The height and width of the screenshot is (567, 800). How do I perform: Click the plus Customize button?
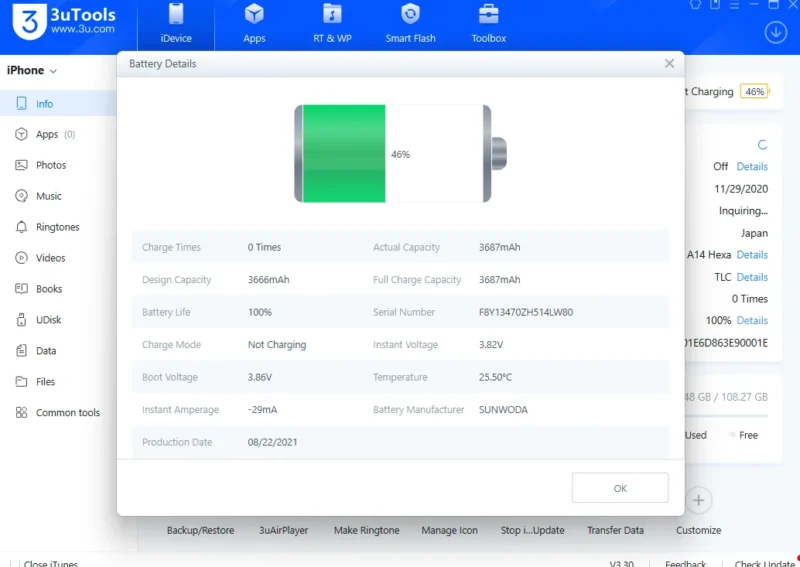698,500
